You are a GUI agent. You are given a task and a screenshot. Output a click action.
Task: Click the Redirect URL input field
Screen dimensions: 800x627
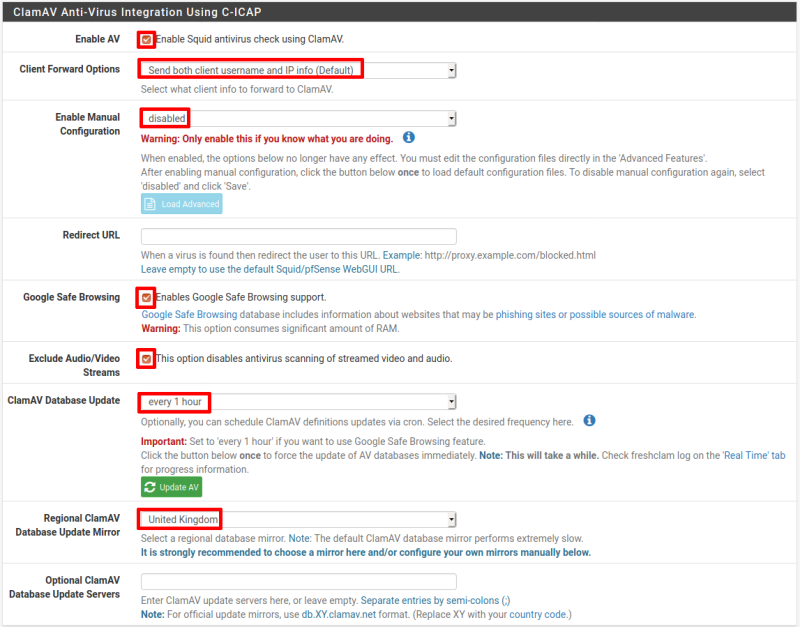pos(298,236)
